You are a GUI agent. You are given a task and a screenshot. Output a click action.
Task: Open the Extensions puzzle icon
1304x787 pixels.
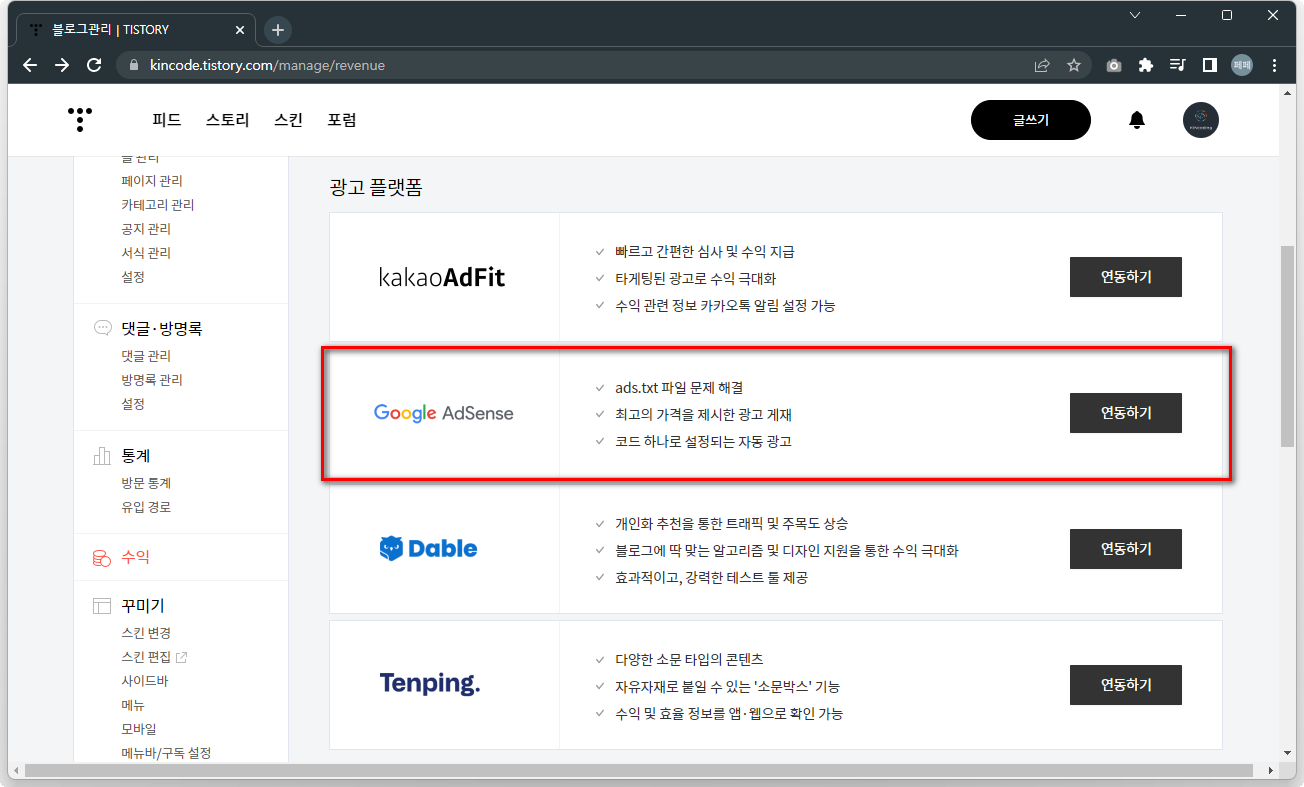[x=1146, y=65]
